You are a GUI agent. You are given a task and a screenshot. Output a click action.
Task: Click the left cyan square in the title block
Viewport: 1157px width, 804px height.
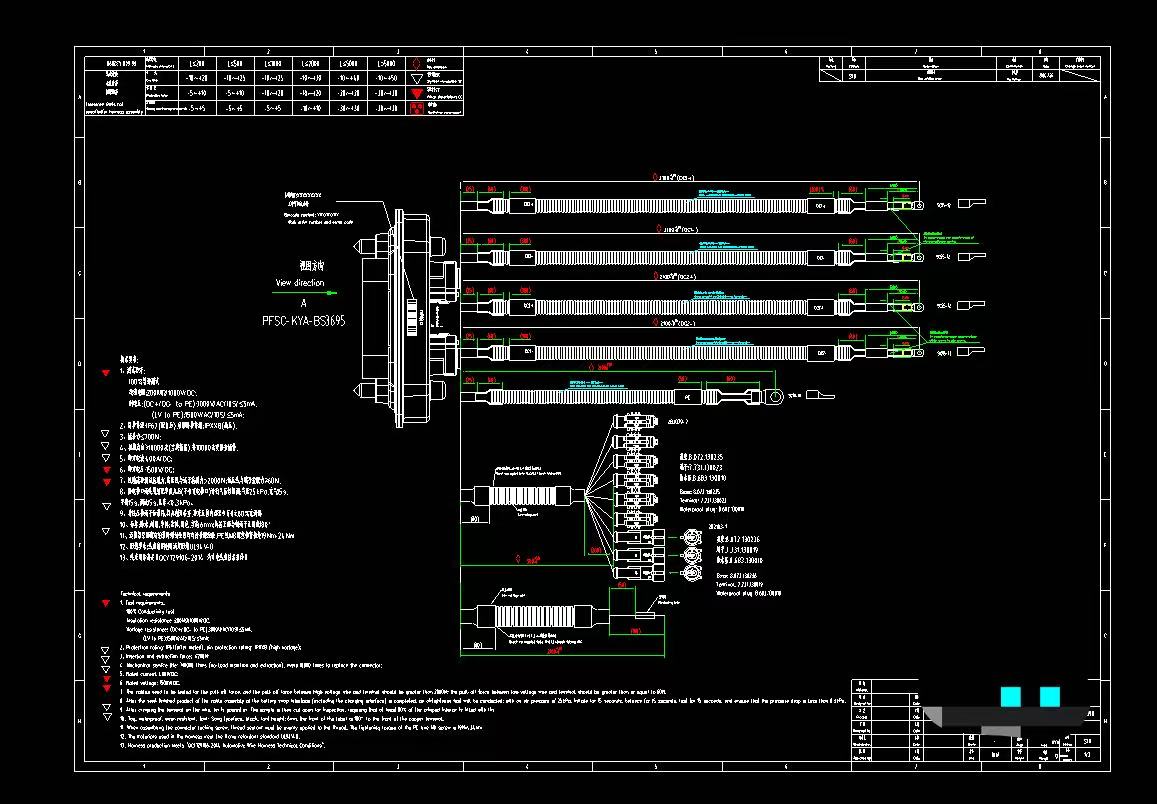pos(1010,696)
